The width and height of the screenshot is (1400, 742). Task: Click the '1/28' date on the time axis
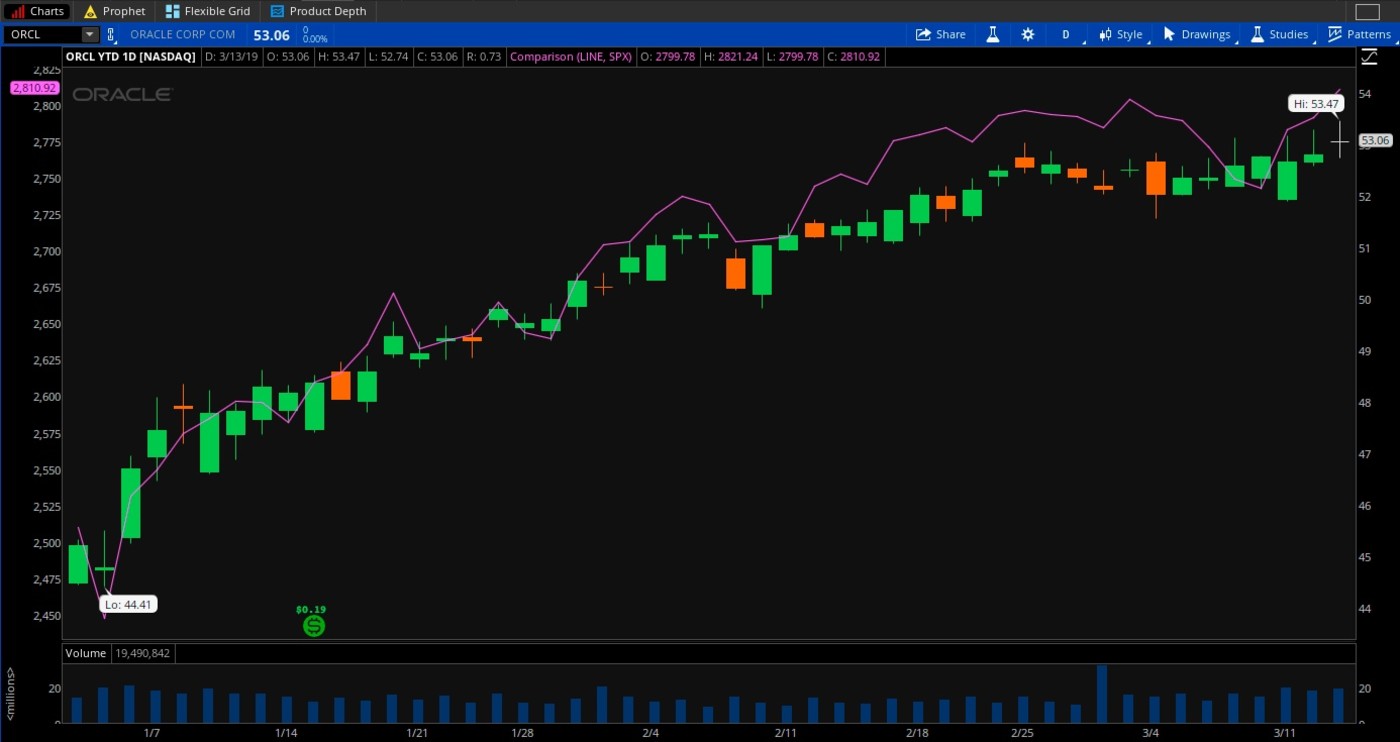pyautogui.click(x=522, y=733)
